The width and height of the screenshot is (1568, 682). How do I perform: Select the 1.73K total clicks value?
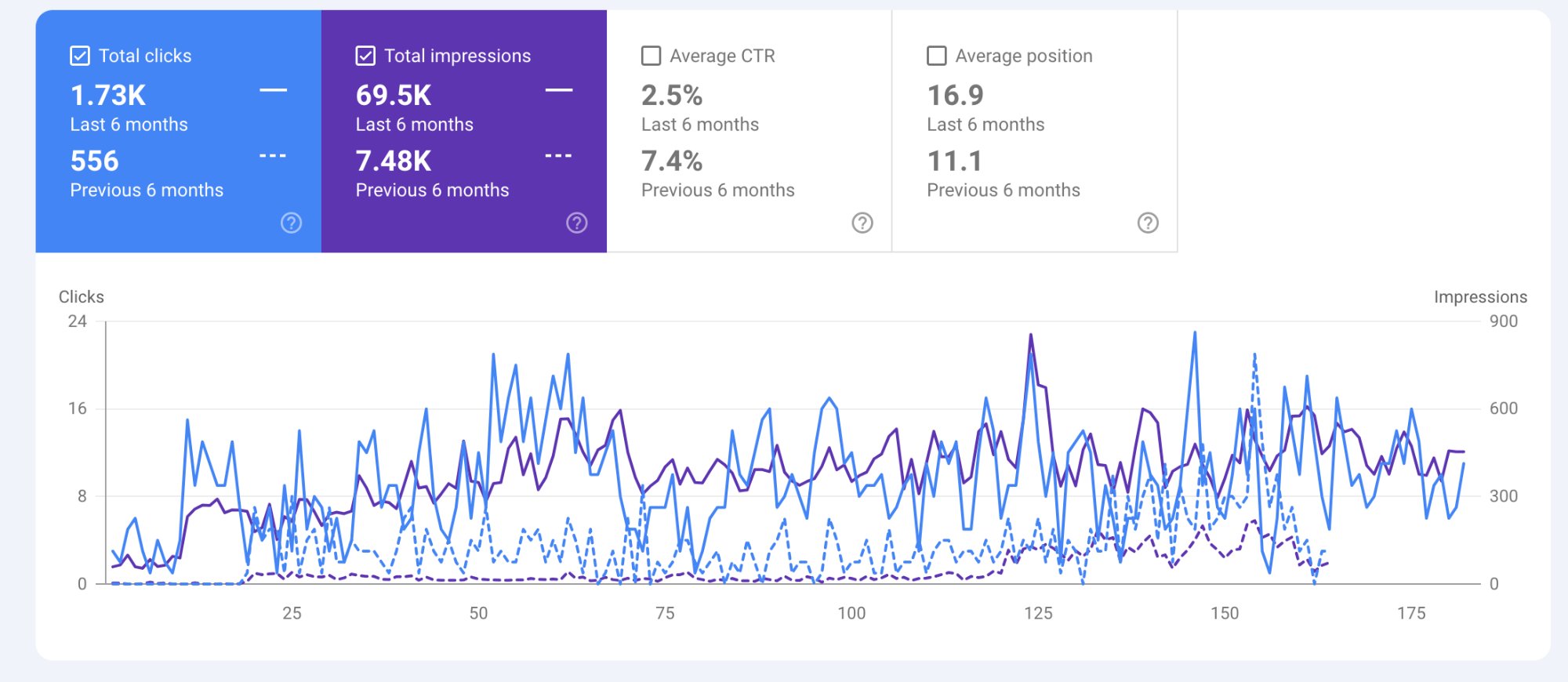108,96
